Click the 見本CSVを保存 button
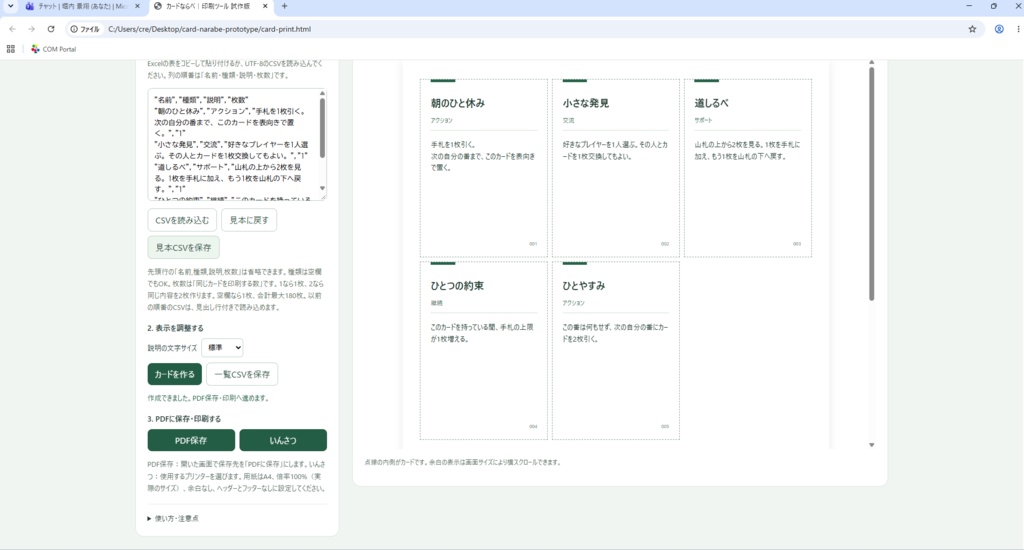 [184, 248]
